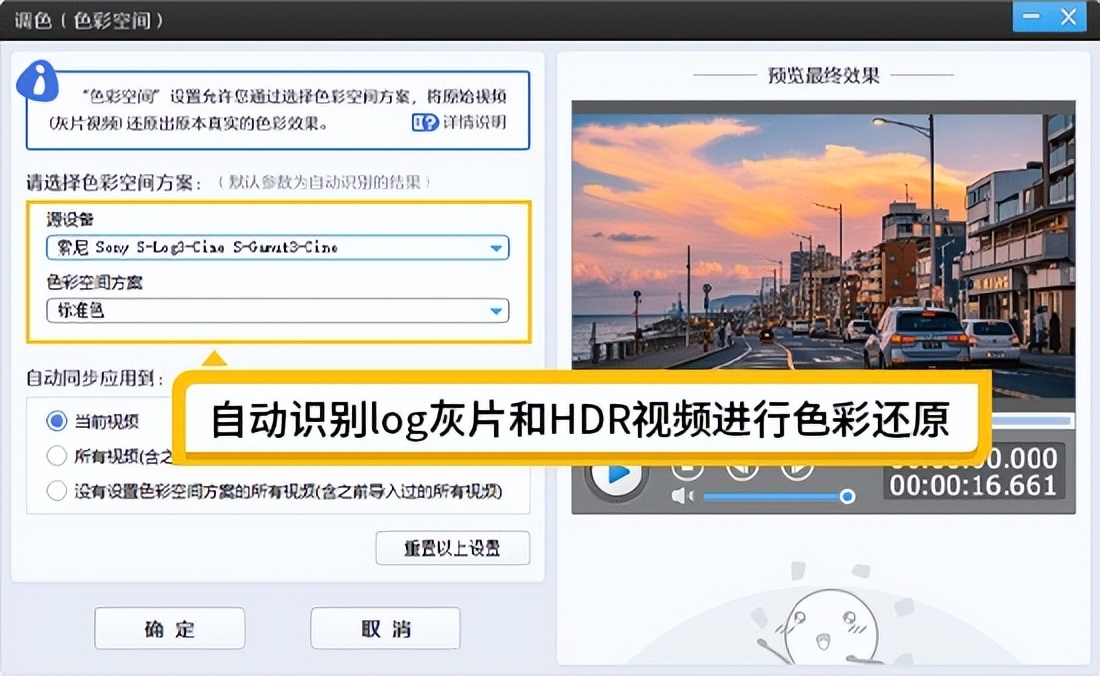Click the 00:00:16.661 duration text

coord(973,486)
